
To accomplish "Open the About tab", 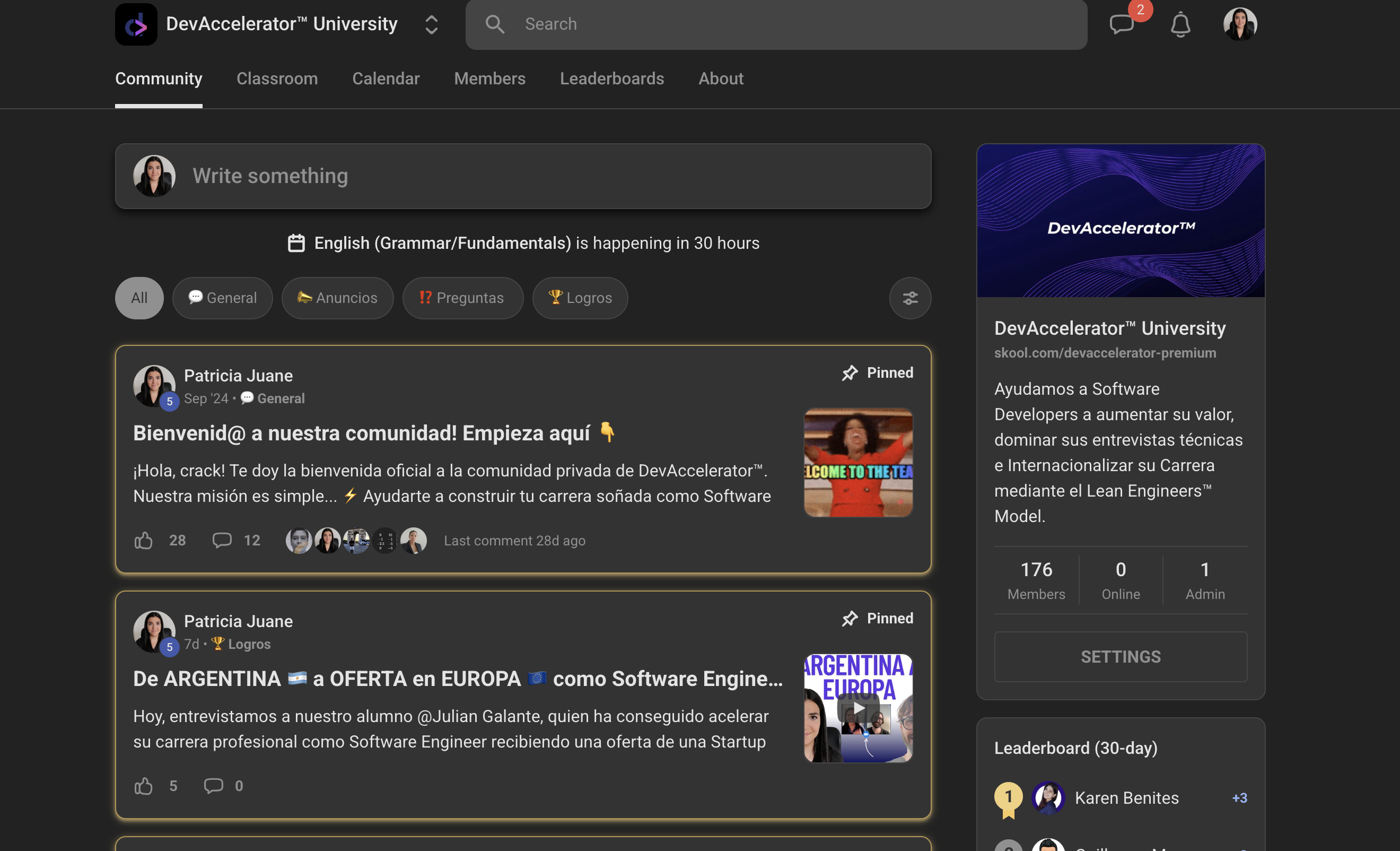I will pyautogui.click(x=721, y=79).
